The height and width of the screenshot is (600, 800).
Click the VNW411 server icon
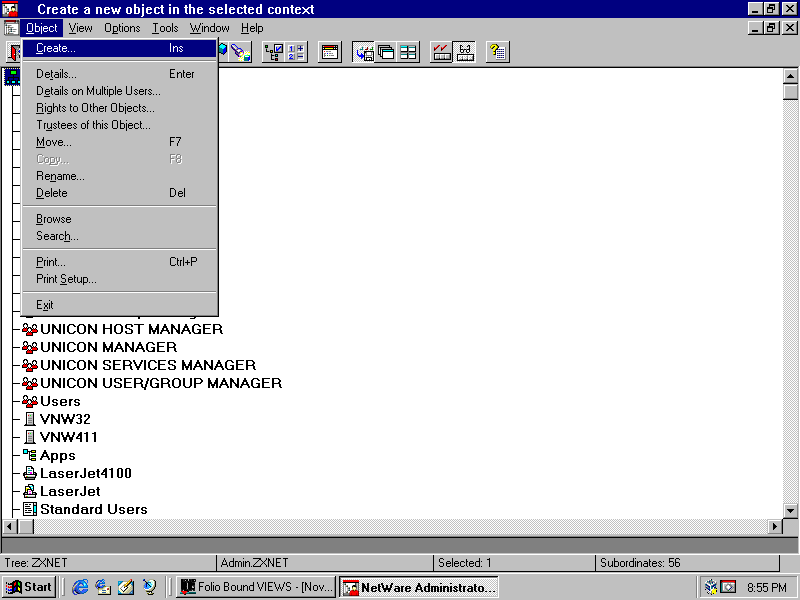[30, 437]
